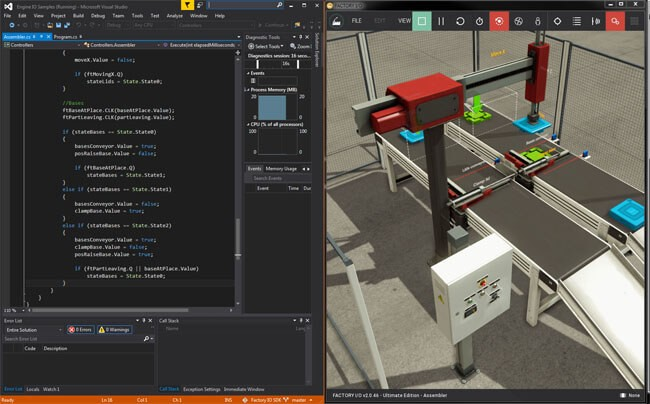The height and width of the screenshot is (404, 650).
Task: Open the Debug menu
Action: tap(98, 16)
